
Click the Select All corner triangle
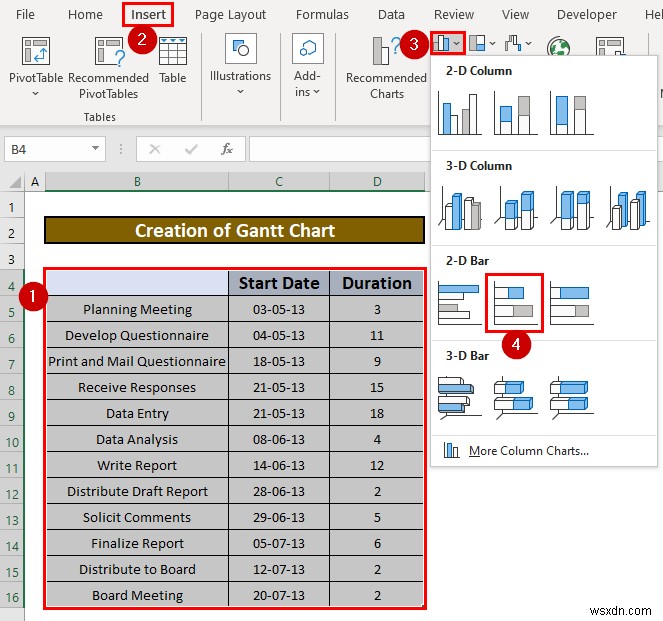14,182
